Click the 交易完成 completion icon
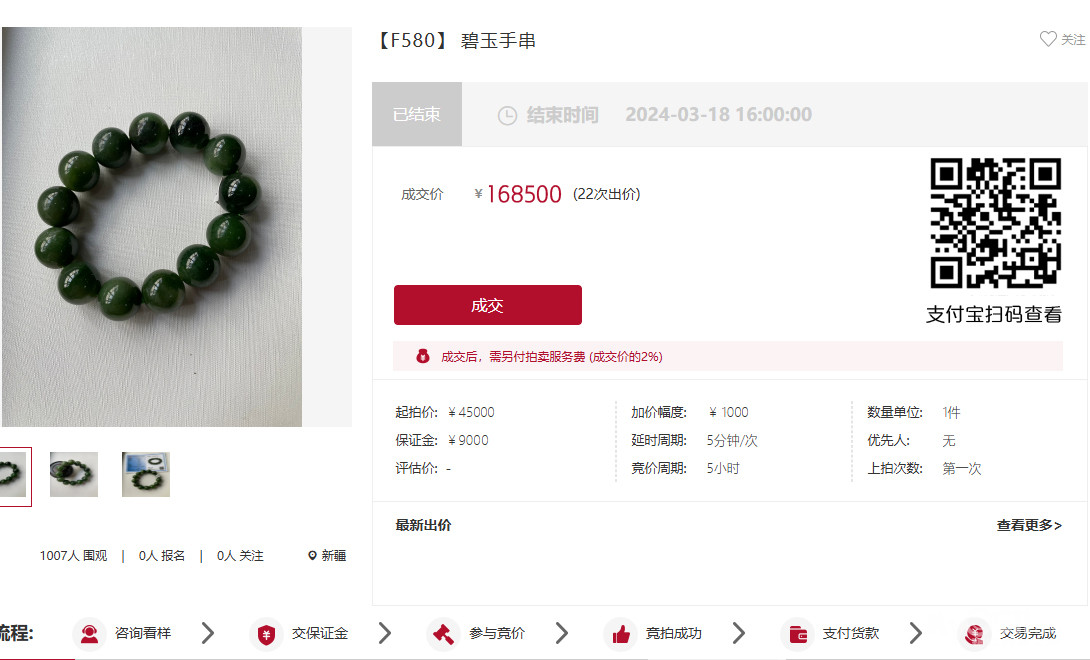The image size is (1090, 660). (x=975, y=634)
